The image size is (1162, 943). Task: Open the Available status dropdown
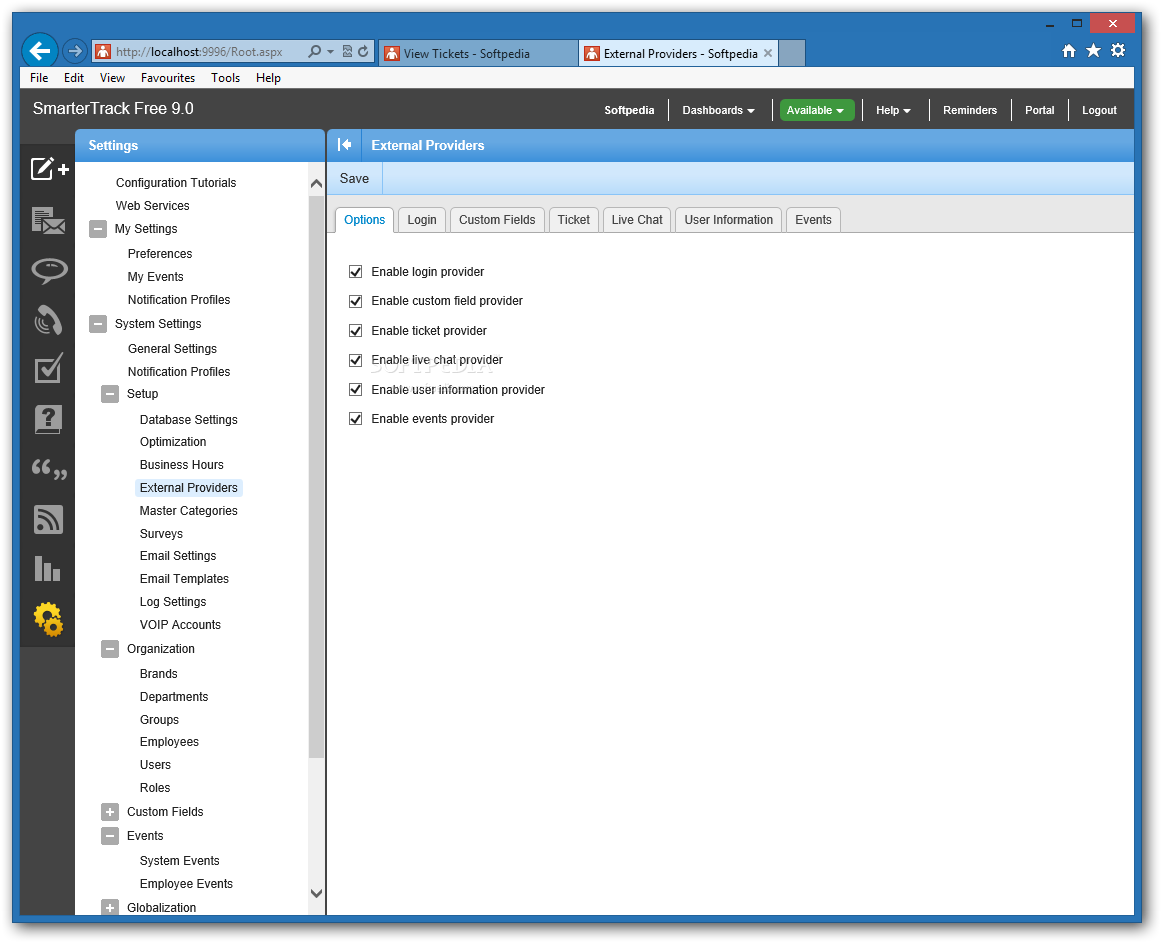click(x=817, y=110)
